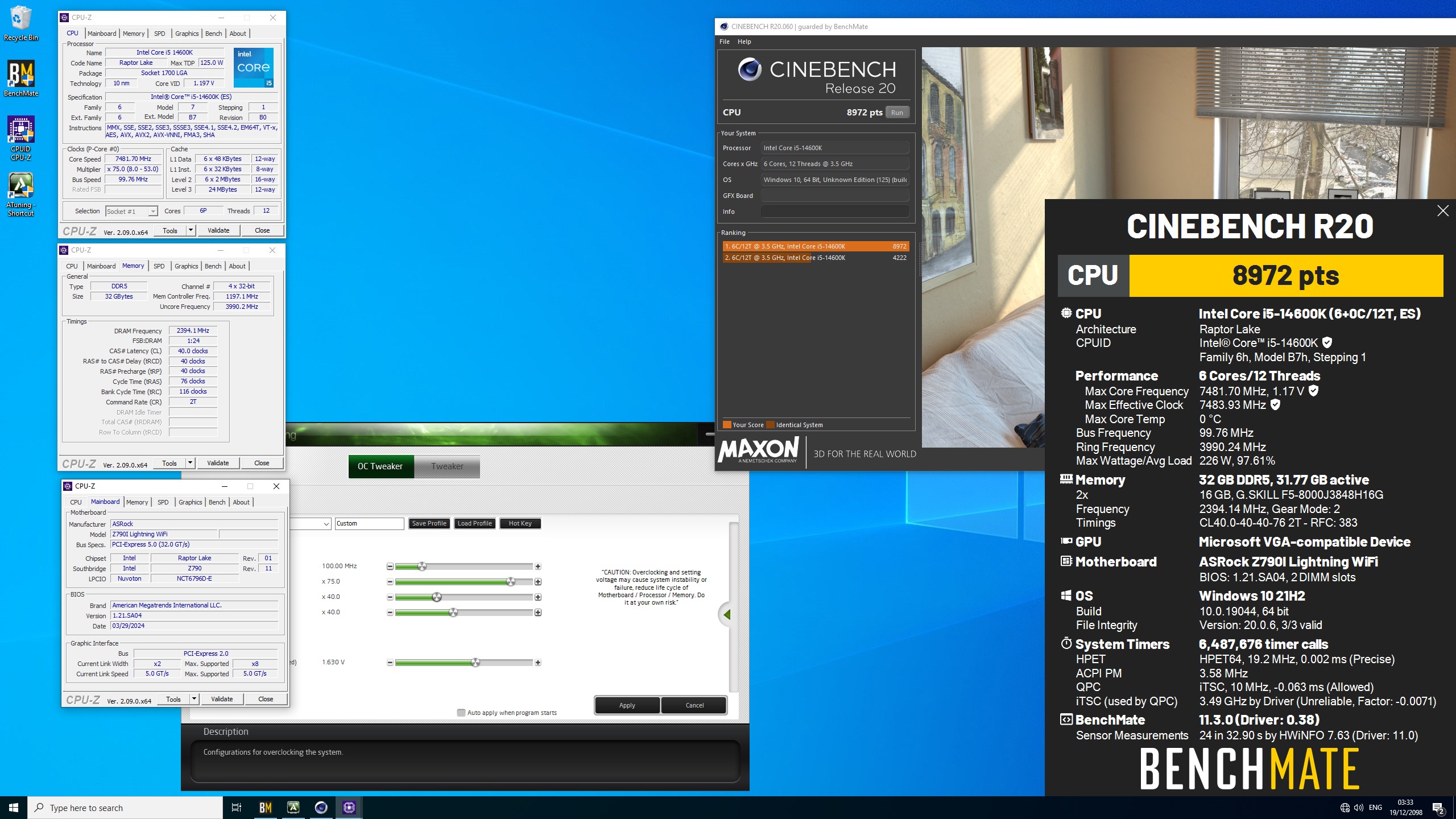Open the Recycle Bin desktop icon
Image resolution: width=1456 pixels, height=819 pixels.
pos(20,24)
